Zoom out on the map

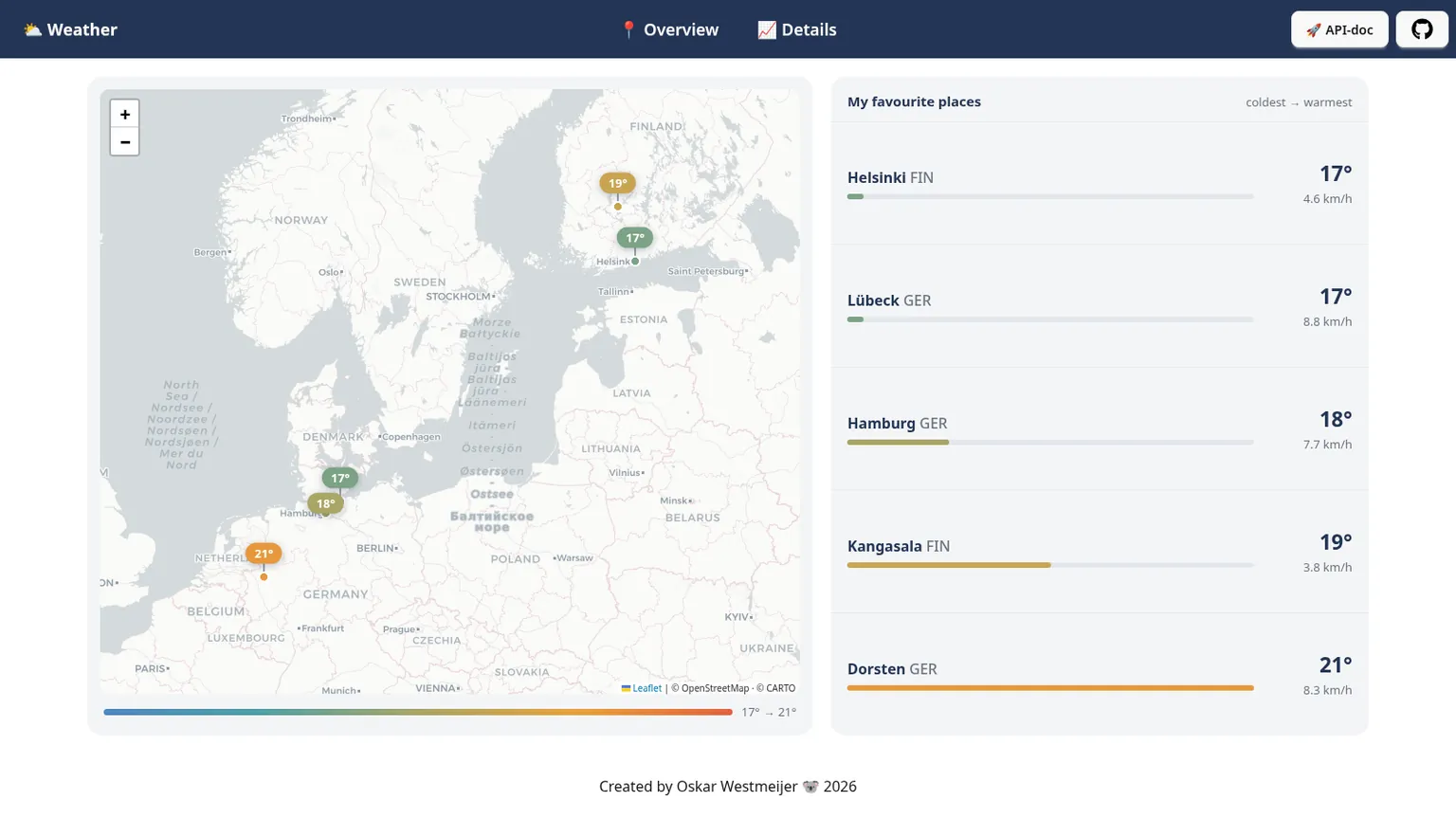(x=124, y=141)
